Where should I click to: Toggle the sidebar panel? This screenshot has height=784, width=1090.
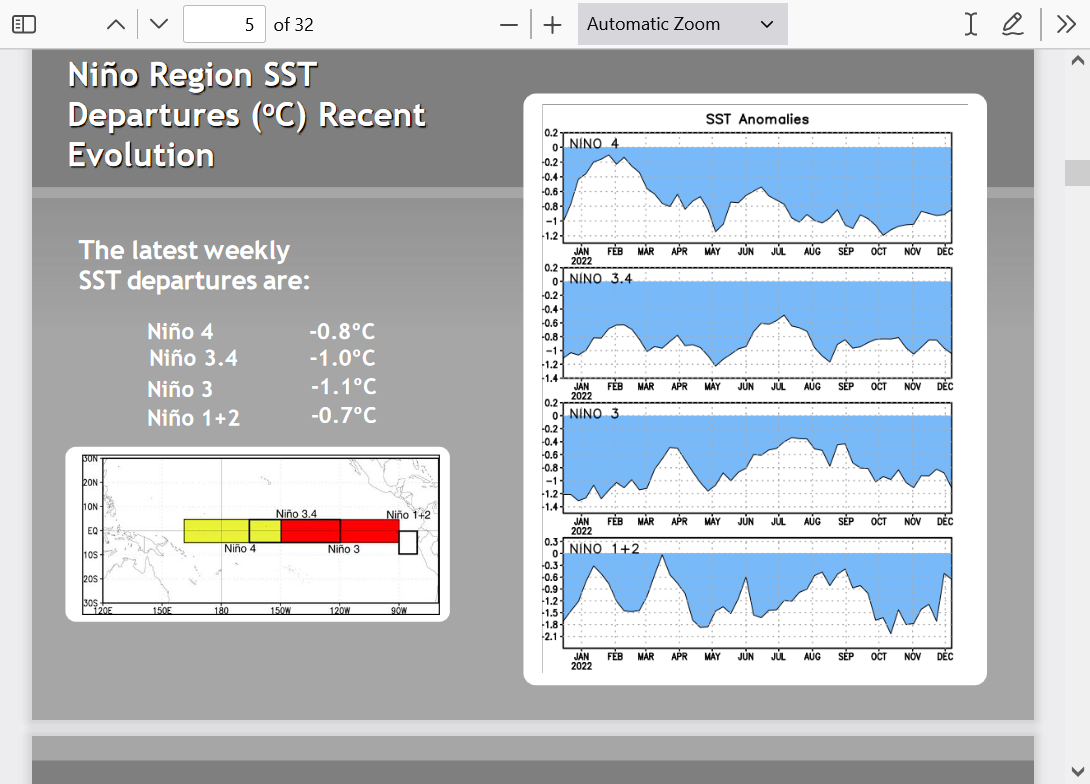click(24, 24)
